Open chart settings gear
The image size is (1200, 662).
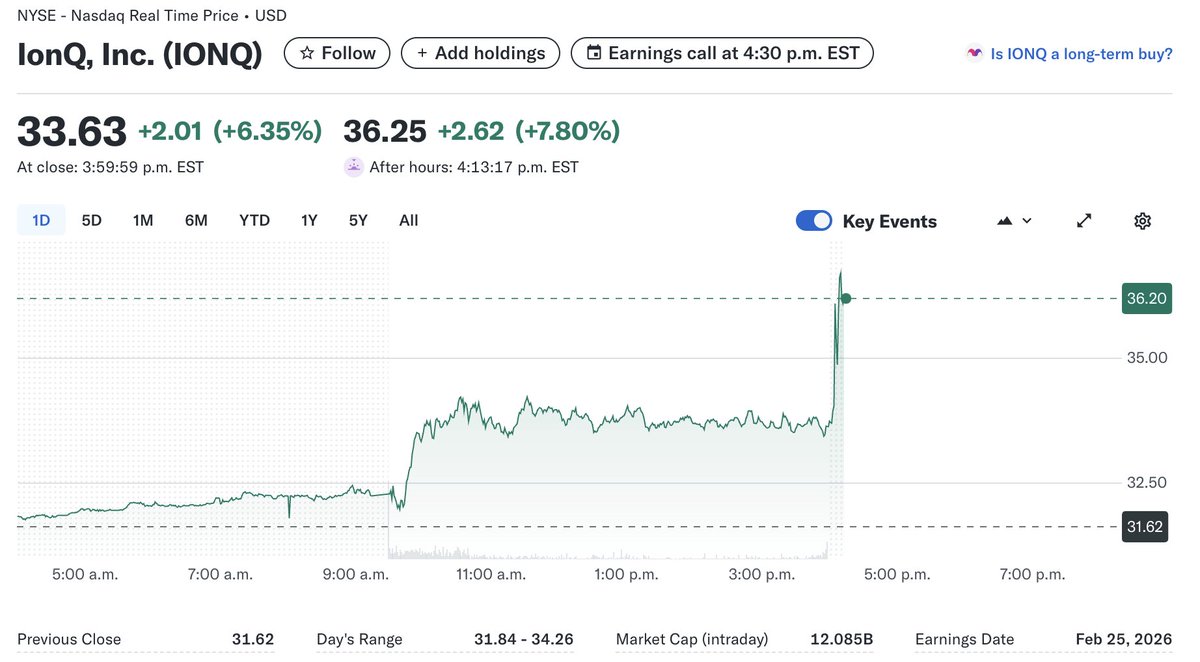tap(1143, 221)
